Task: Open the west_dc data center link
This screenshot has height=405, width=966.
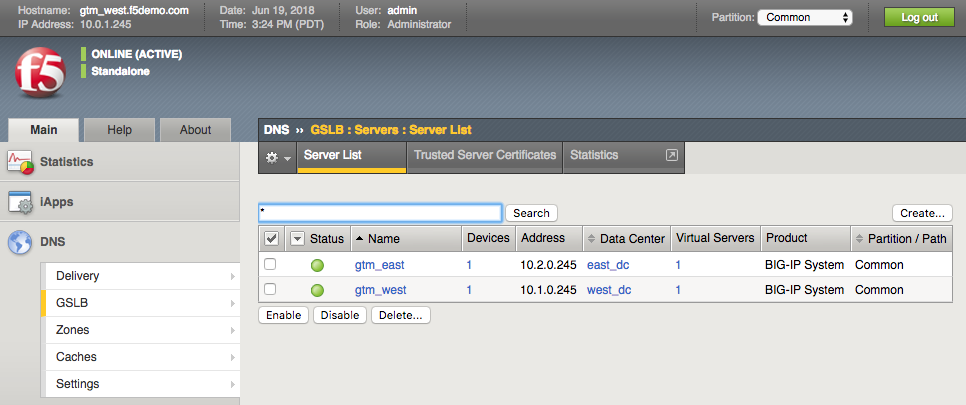Action: pyautogui.click(x=609, y=290)
